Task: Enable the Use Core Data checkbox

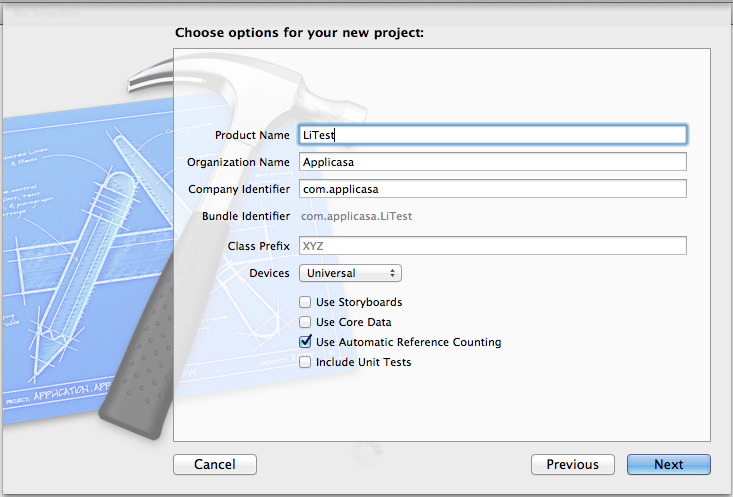Action: pos(305,322)
